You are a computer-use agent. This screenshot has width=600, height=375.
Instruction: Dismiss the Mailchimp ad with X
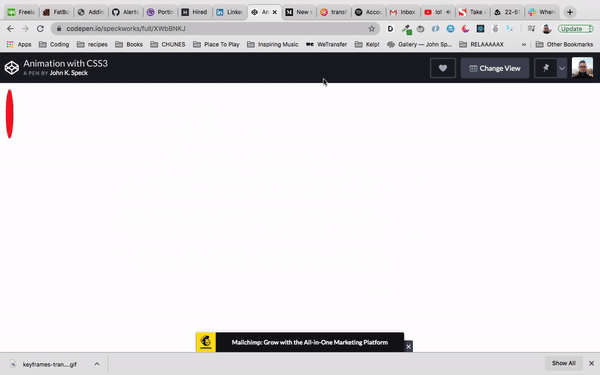(409, 346)
